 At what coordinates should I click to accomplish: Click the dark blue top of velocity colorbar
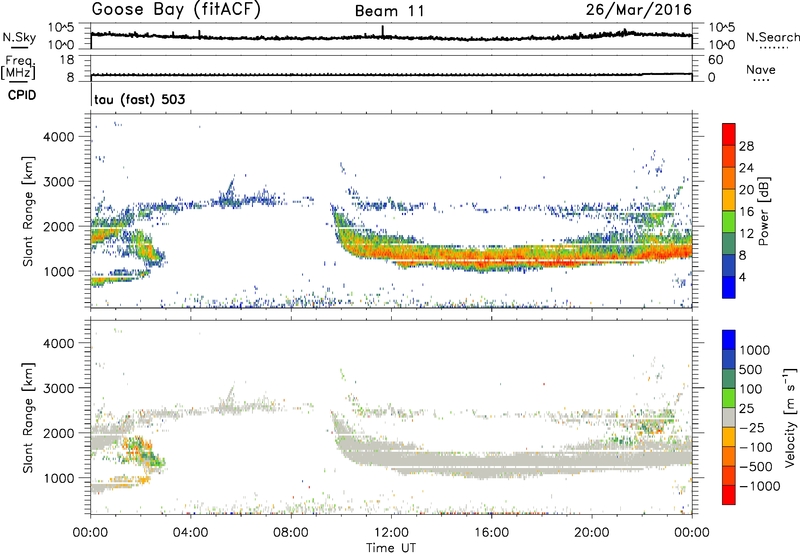729,340
